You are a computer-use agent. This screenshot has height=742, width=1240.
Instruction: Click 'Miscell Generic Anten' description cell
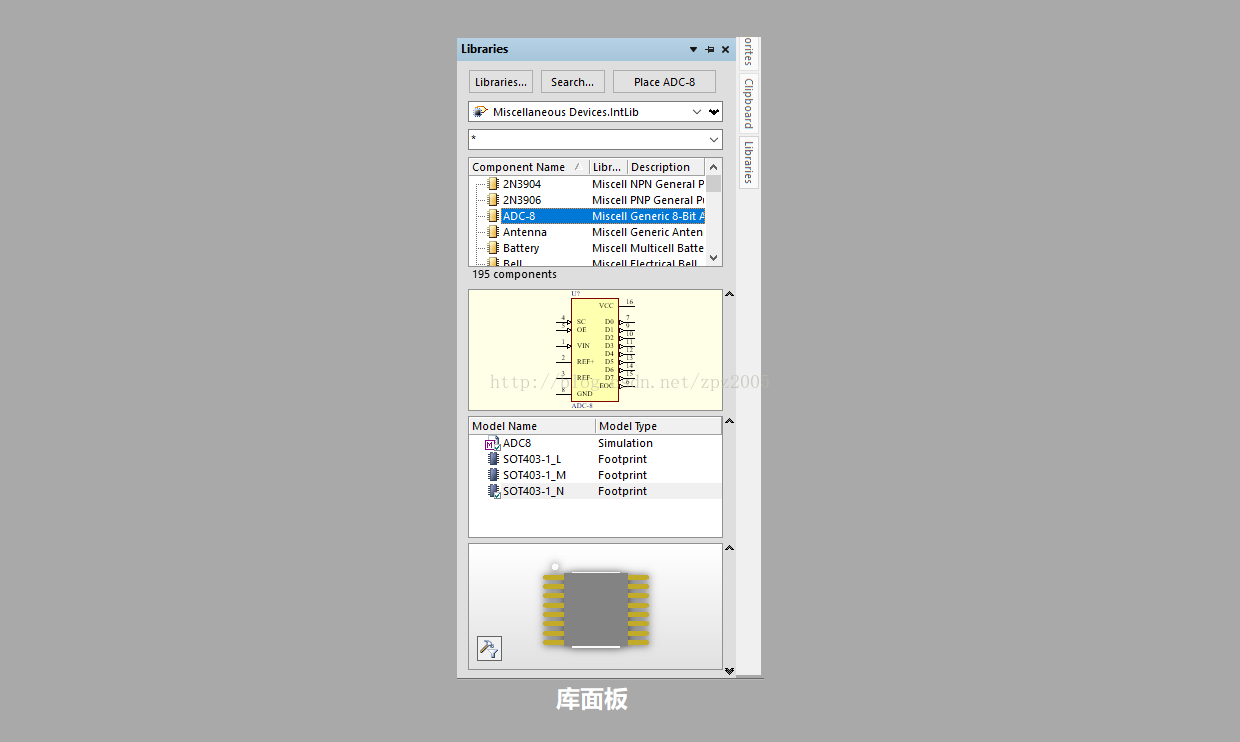click(648, 232)
